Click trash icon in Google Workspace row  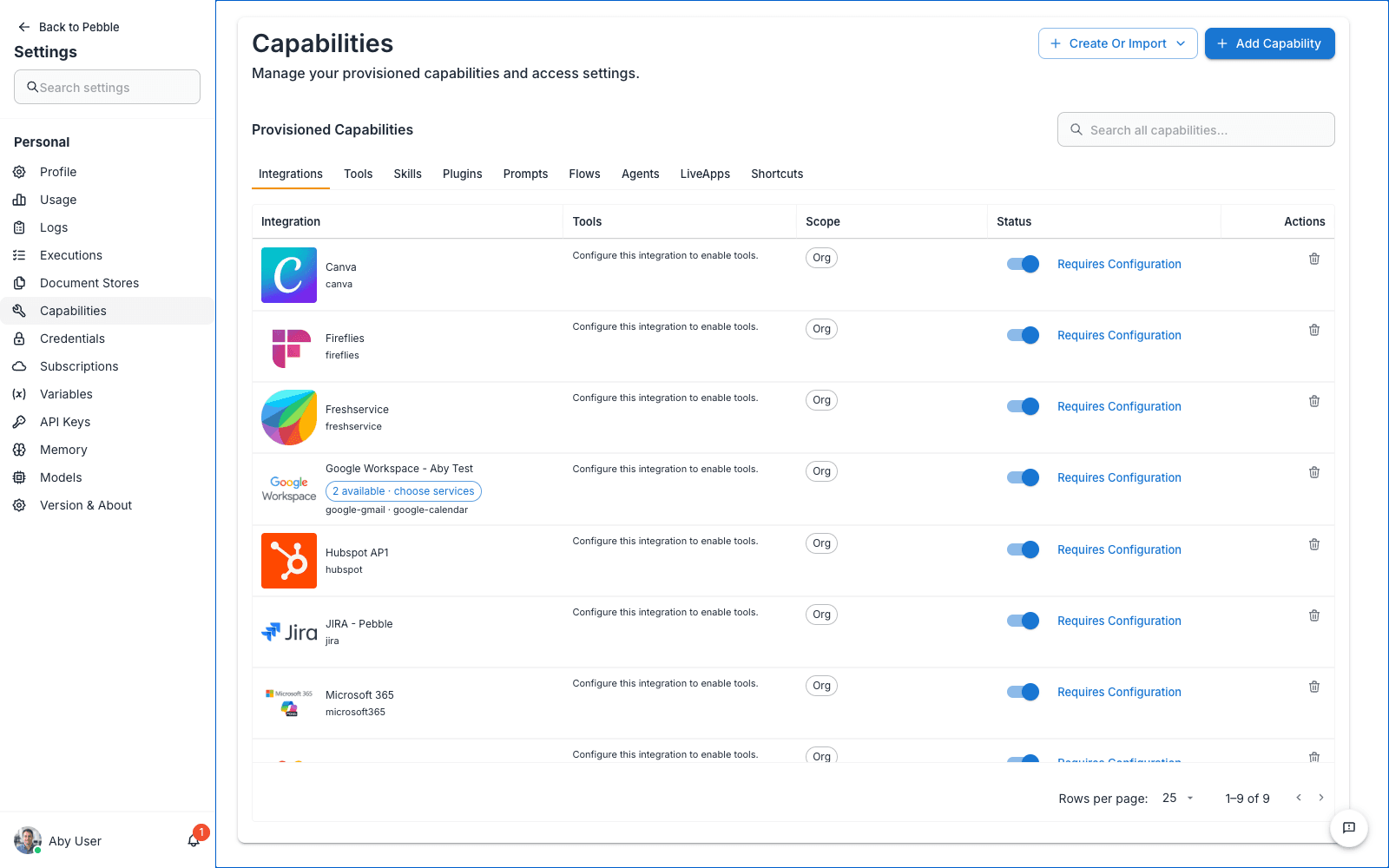pos(1314,472)
